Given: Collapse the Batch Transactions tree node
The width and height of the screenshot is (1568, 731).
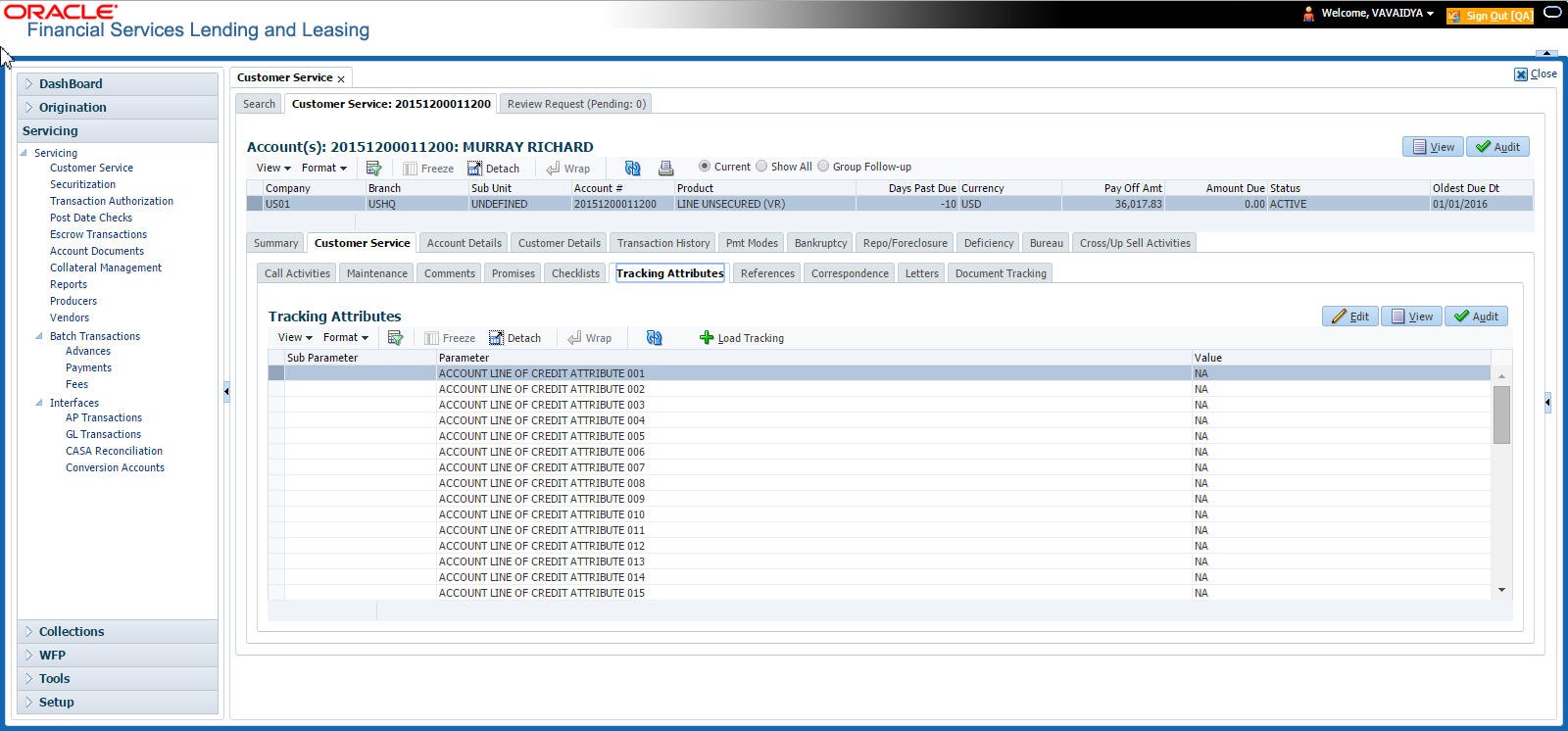Looking at the screenshot, I should pos(39,336).
